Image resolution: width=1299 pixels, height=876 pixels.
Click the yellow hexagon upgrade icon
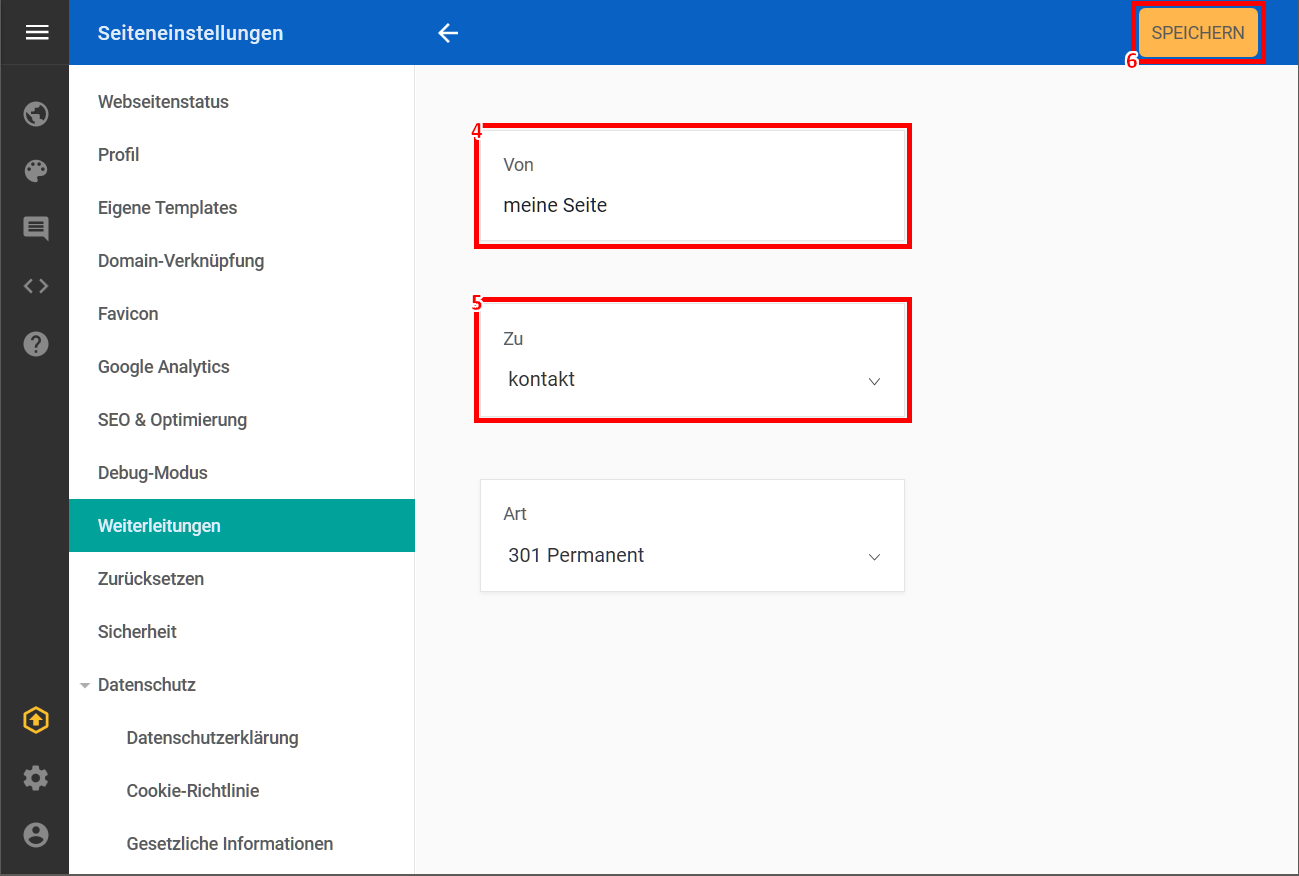click(36, 720)
